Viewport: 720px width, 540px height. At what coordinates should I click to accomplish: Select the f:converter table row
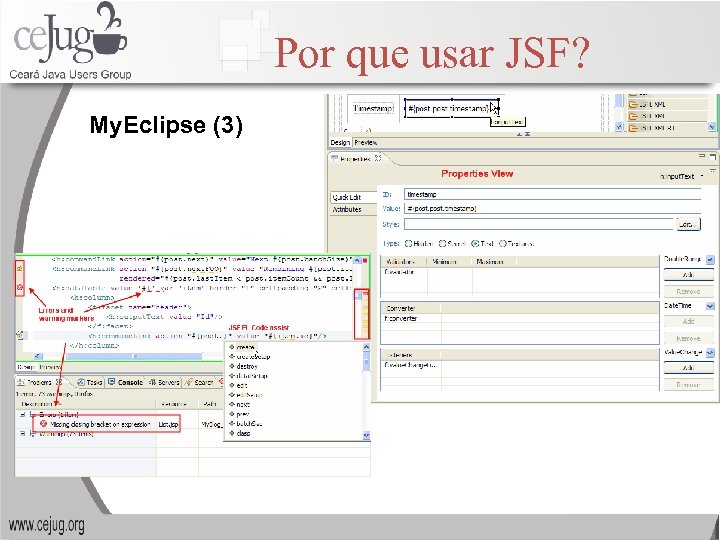(x=520, y=318)
